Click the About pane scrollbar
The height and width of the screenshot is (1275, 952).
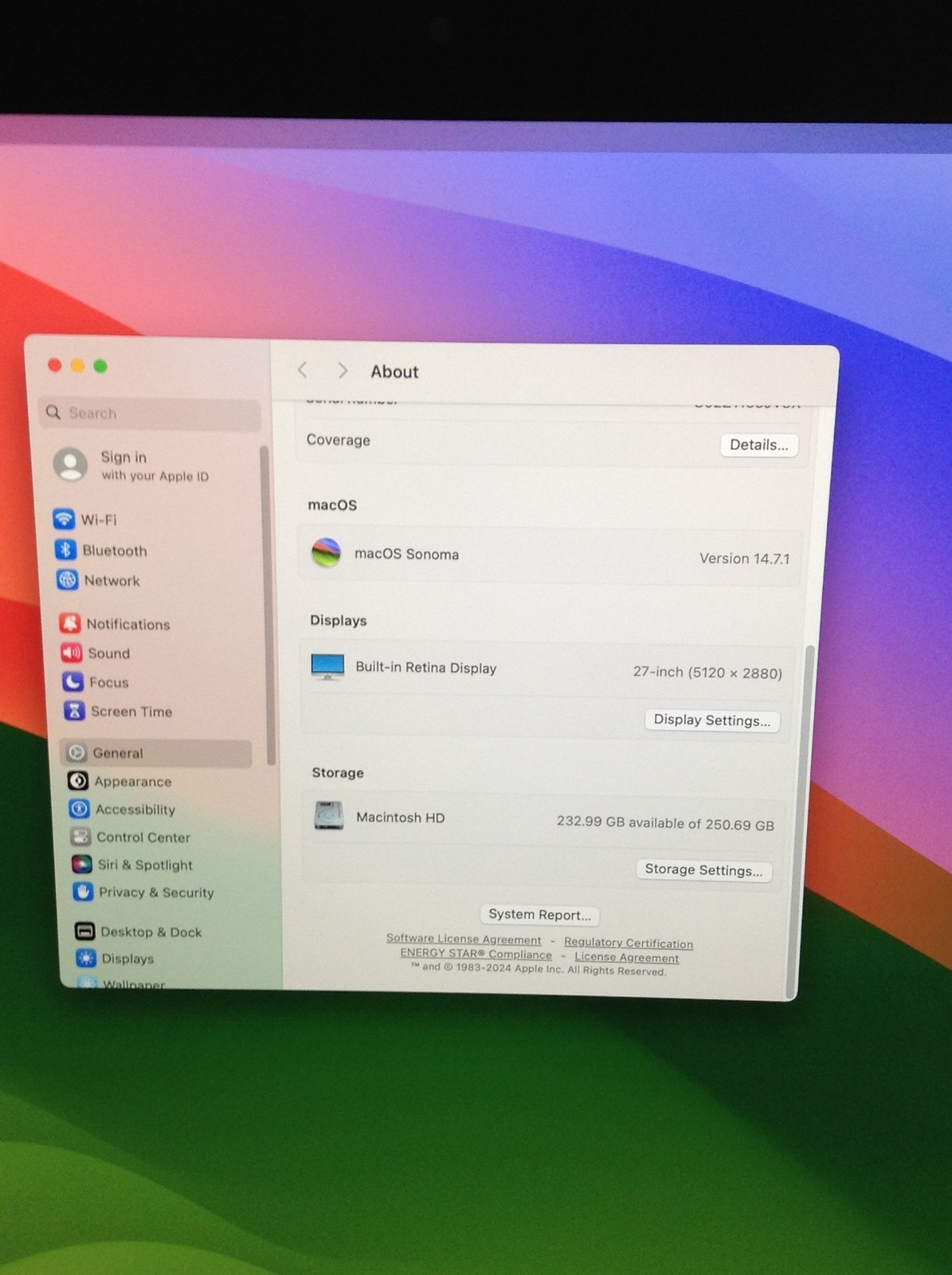[800, 821]
